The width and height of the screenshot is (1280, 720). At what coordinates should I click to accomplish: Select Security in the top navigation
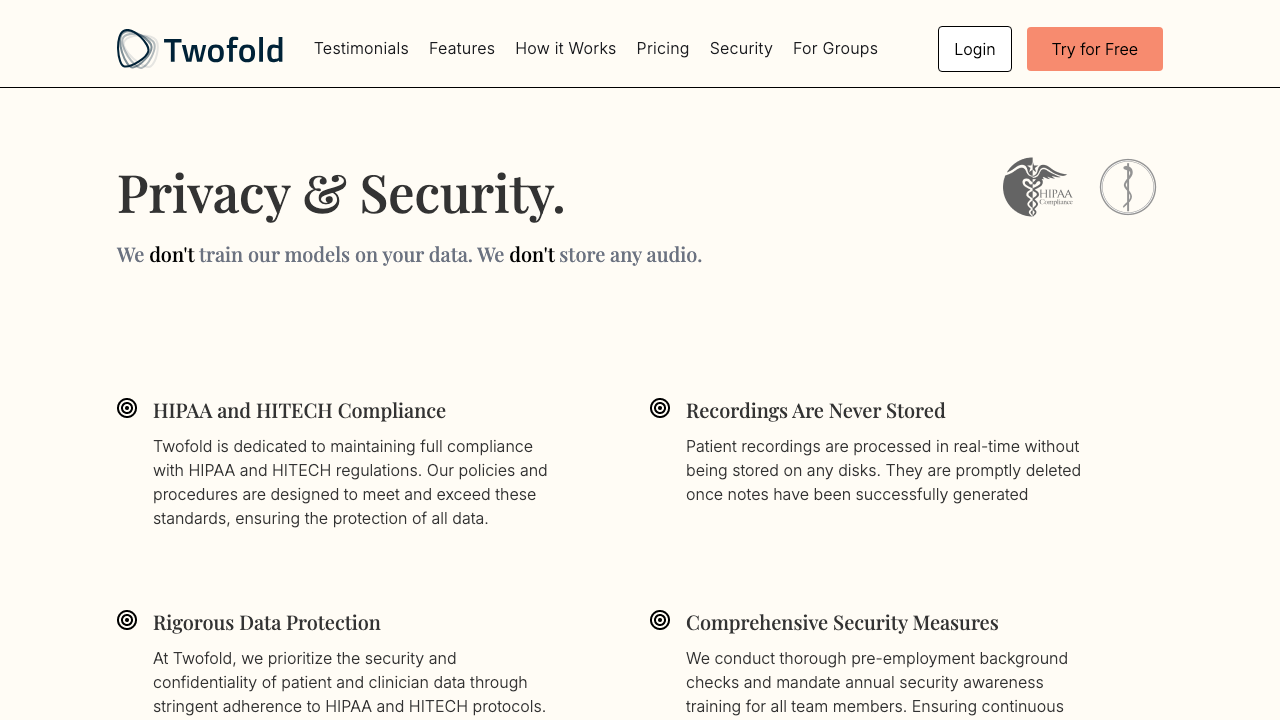pyautogui.click(x=741, y=48)
